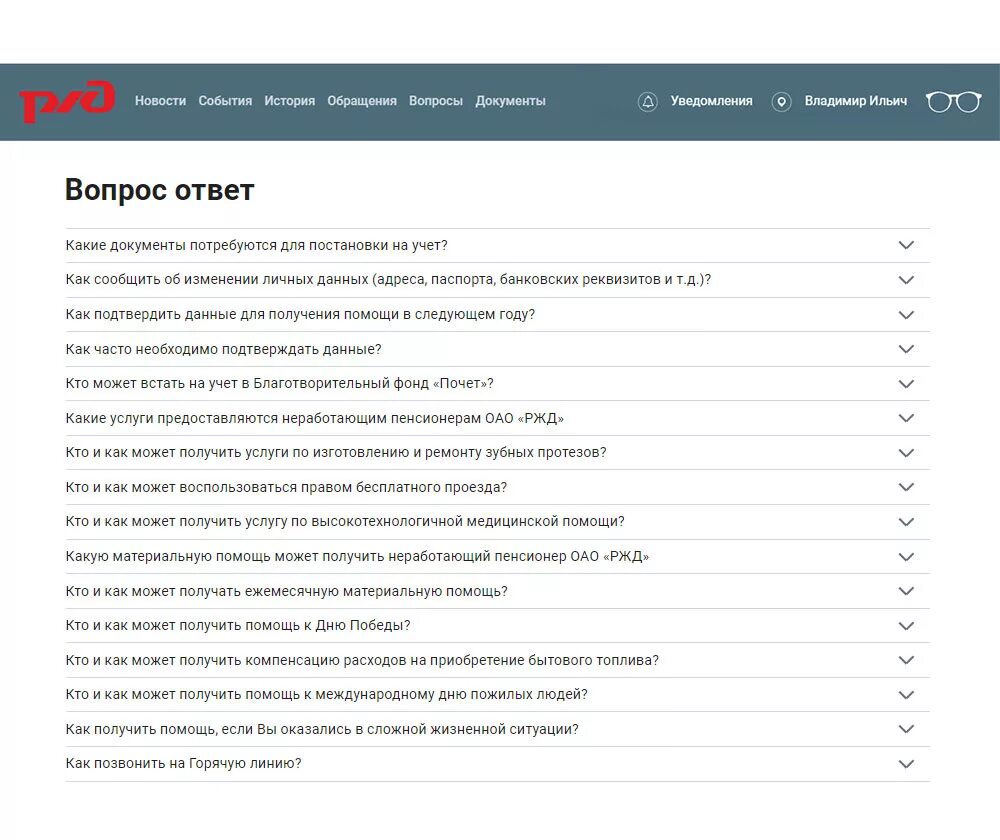Expand chevron for how often to confirm data

906,349
